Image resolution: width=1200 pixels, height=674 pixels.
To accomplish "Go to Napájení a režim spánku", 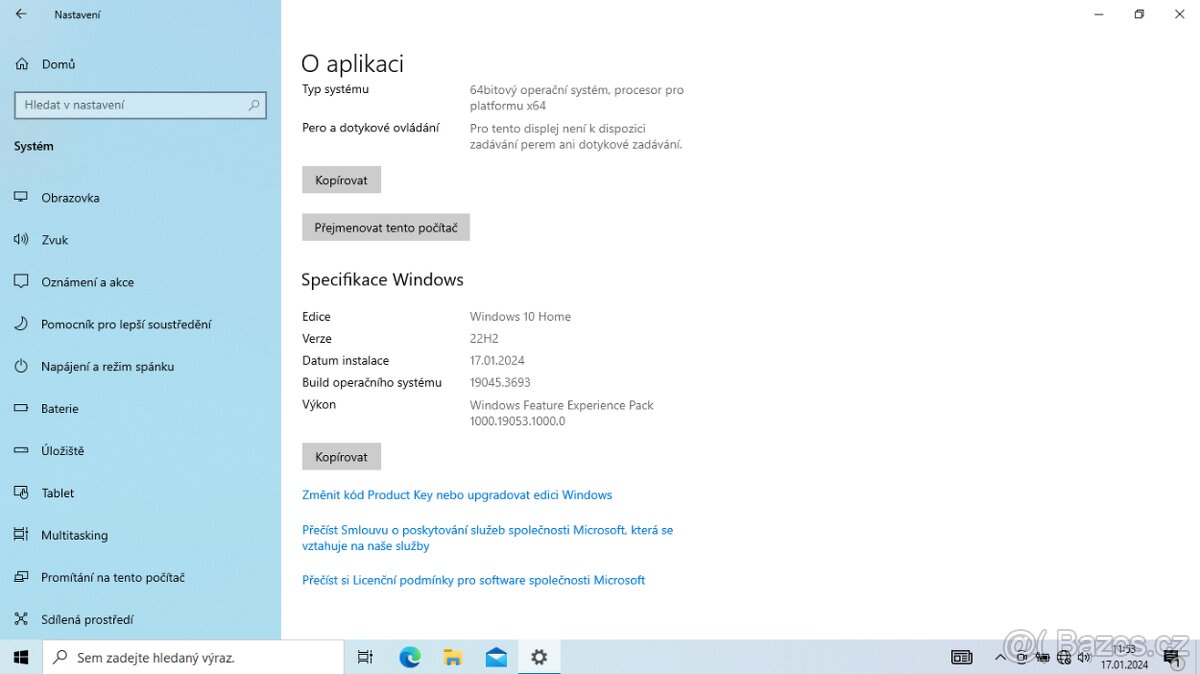I will click(107, 367).
